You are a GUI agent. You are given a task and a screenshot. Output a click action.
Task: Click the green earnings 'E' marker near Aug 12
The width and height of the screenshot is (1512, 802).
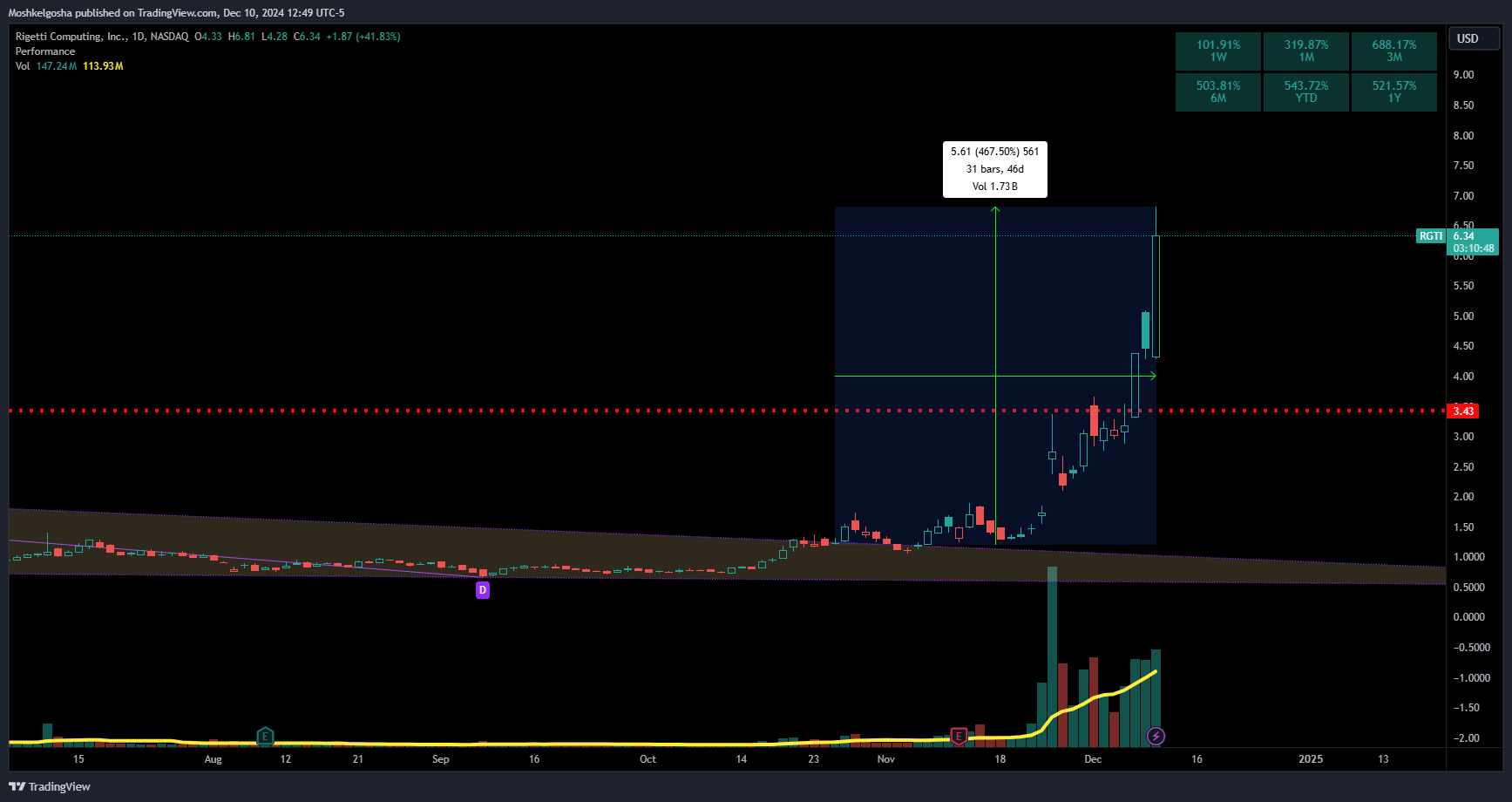(265, 737)
